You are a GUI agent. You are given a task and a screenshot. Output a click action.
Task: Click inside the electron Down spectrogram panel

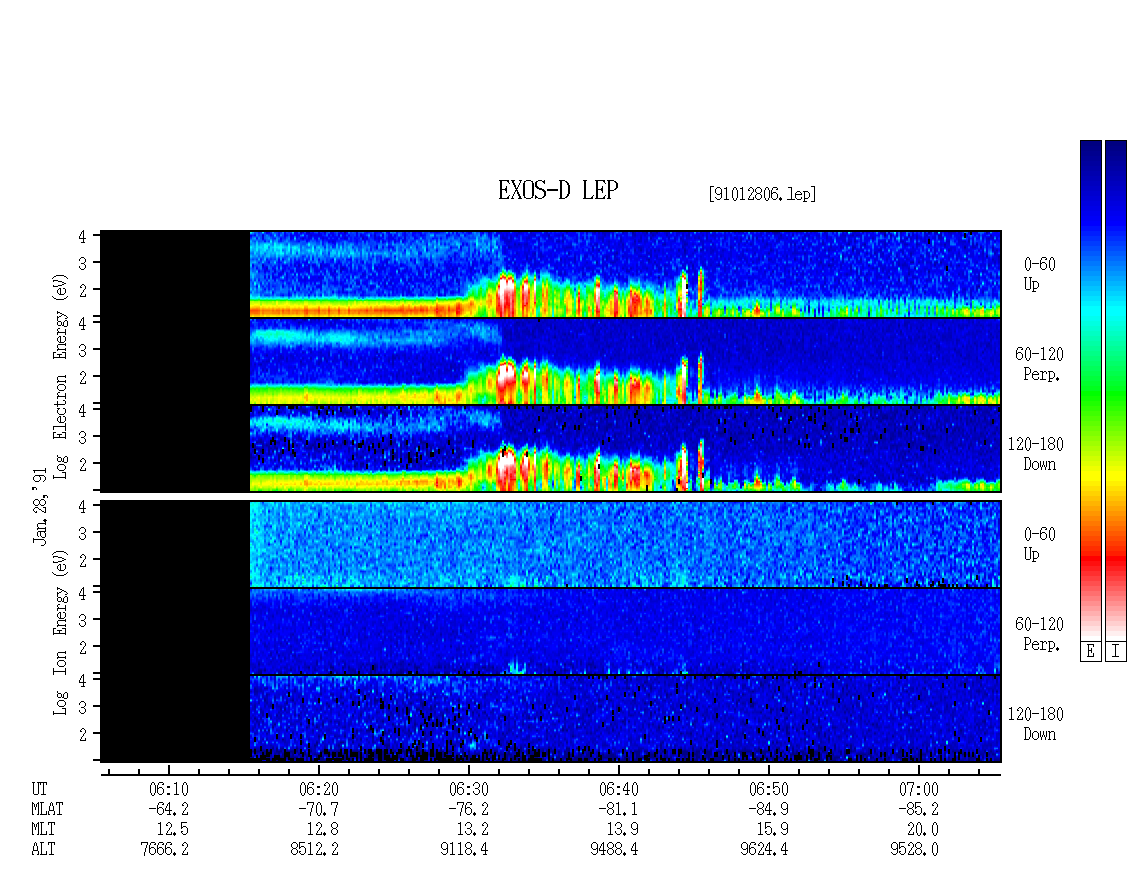coord(551,448)
